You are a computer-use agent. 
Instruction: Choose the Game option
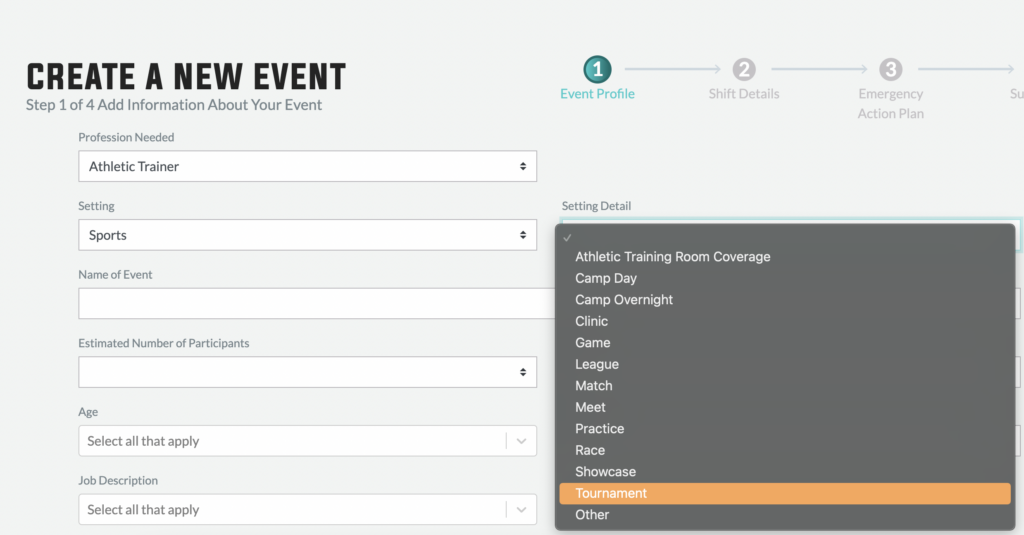pos(592,343)
